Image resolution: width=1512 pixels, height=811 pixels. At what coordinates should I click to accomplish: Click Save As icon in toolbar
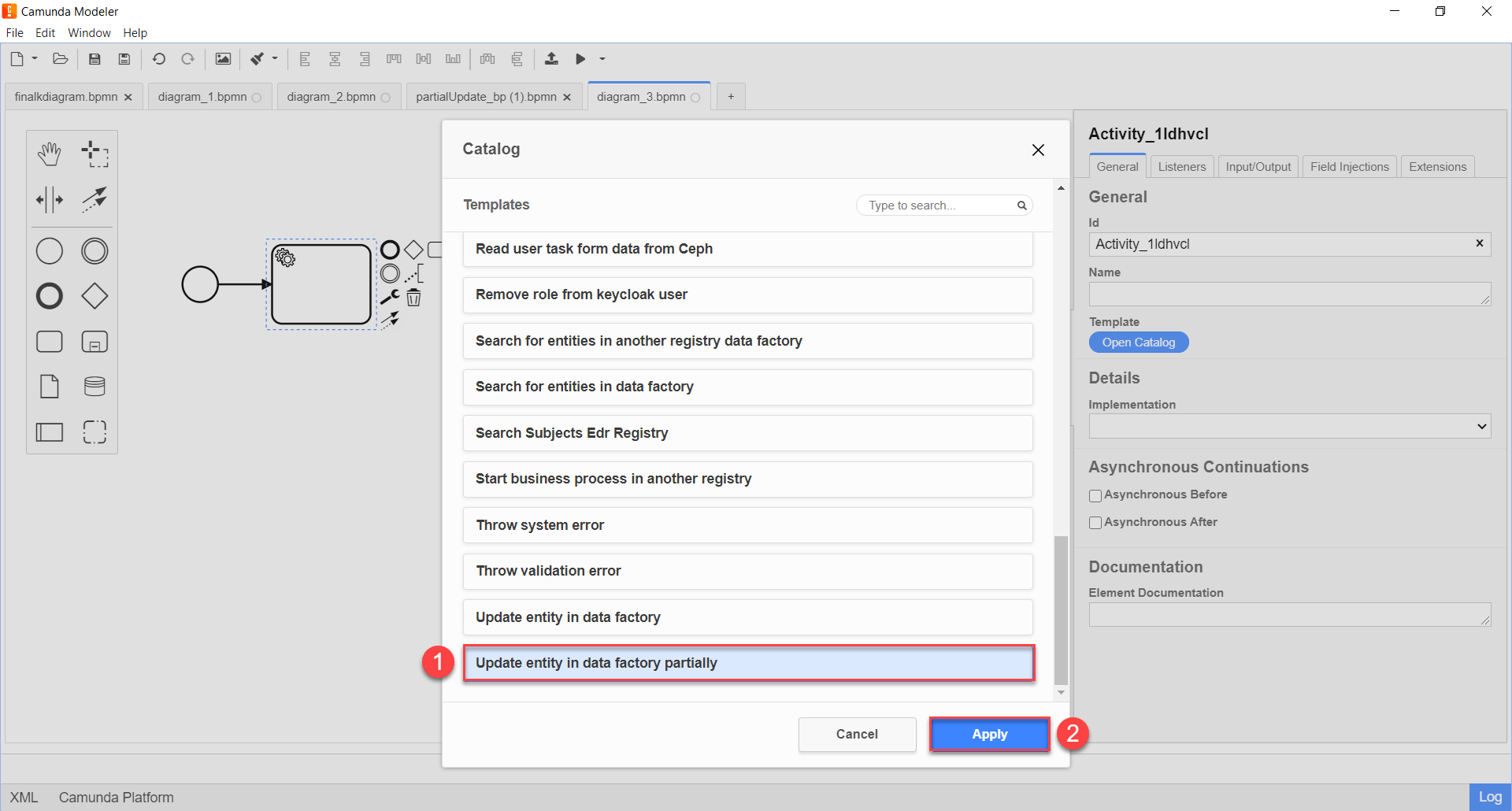(124, 59)
